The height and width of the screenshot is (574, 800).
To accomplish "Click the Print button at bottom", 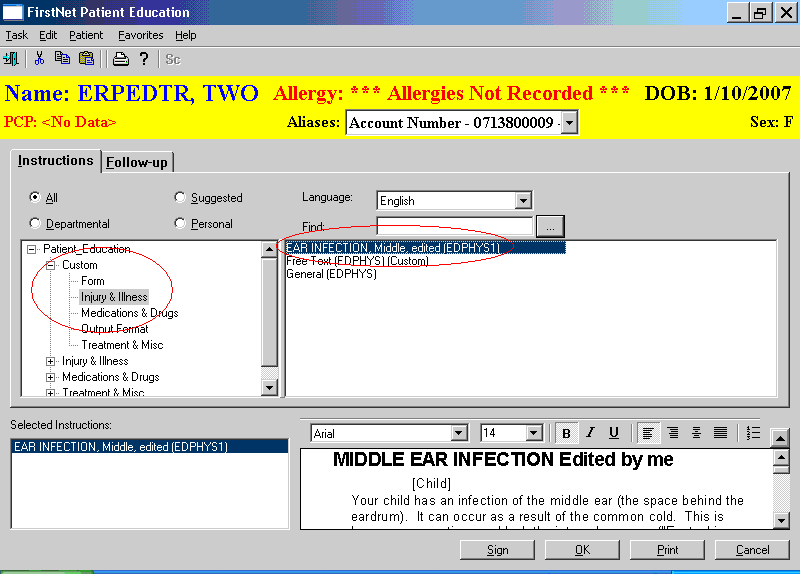I will click(667, 550).
